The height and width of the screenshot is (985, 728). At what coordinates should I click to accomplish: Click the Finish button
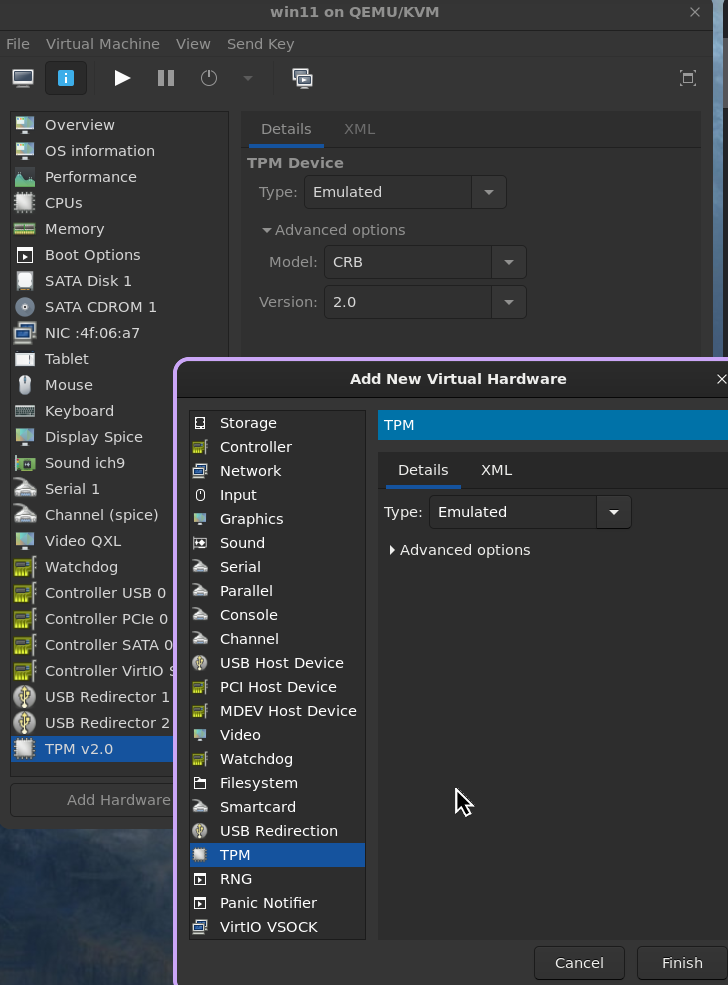(x=682, y=963)
